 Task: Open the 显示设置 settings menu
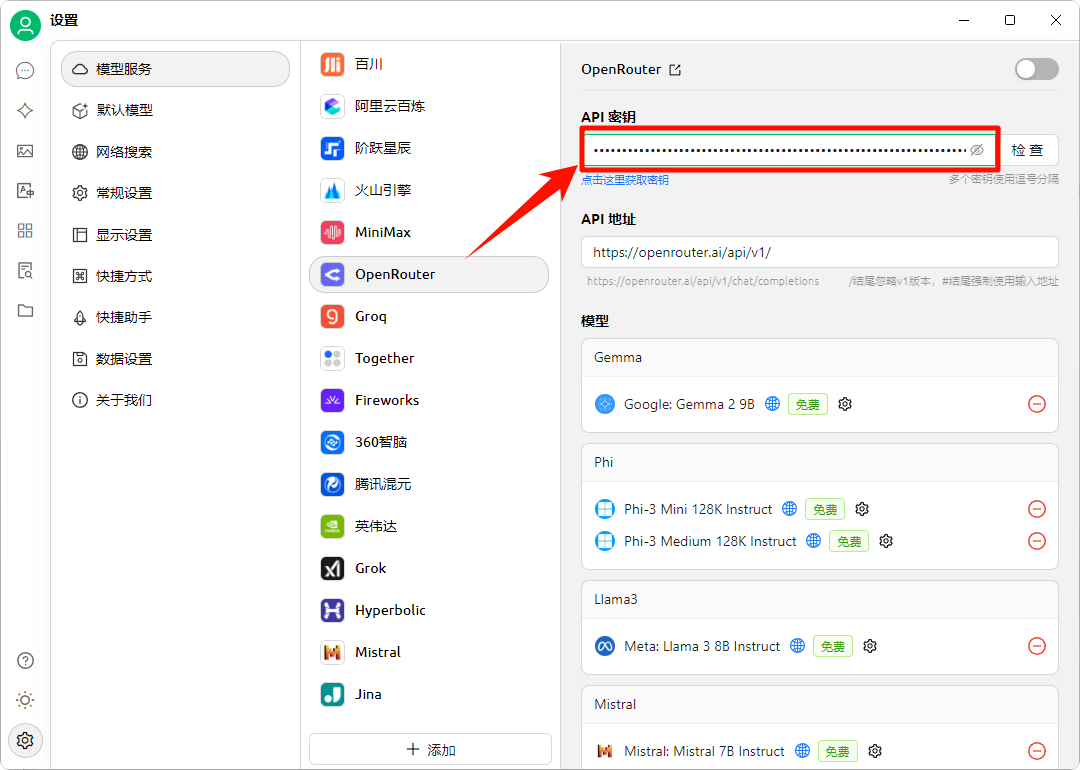coord(175,235)
